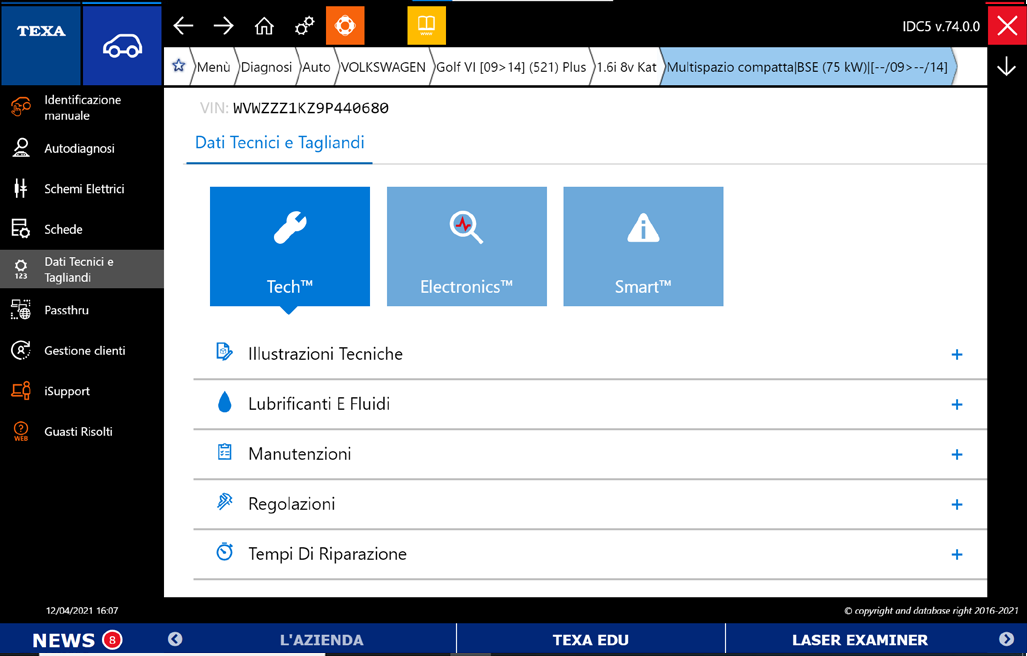Open Schemi Elettrici section
Image resolution: width=1027 pixels, height=656 pixels.
point(82,189)
